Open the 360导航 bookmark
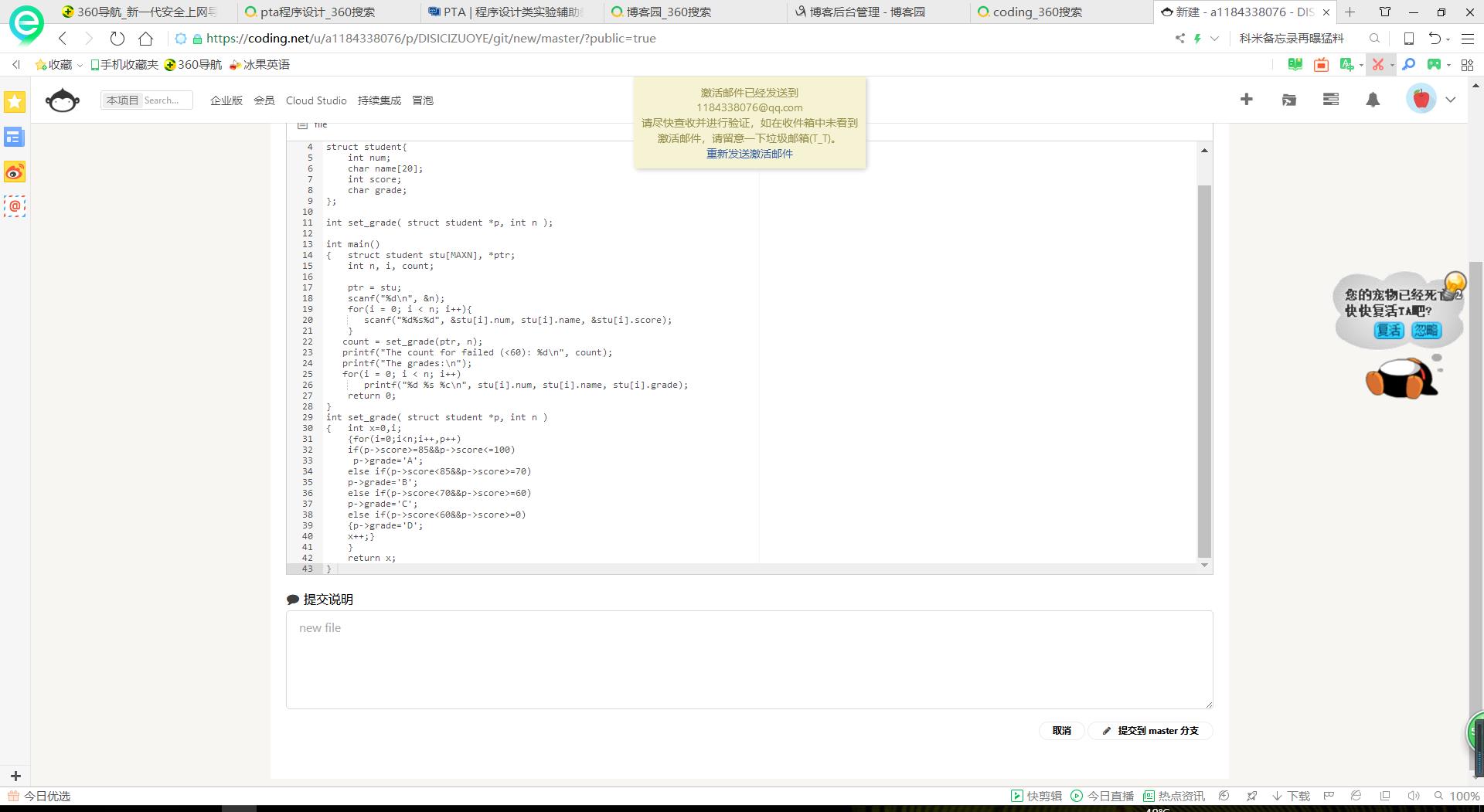 pos(193,65)
